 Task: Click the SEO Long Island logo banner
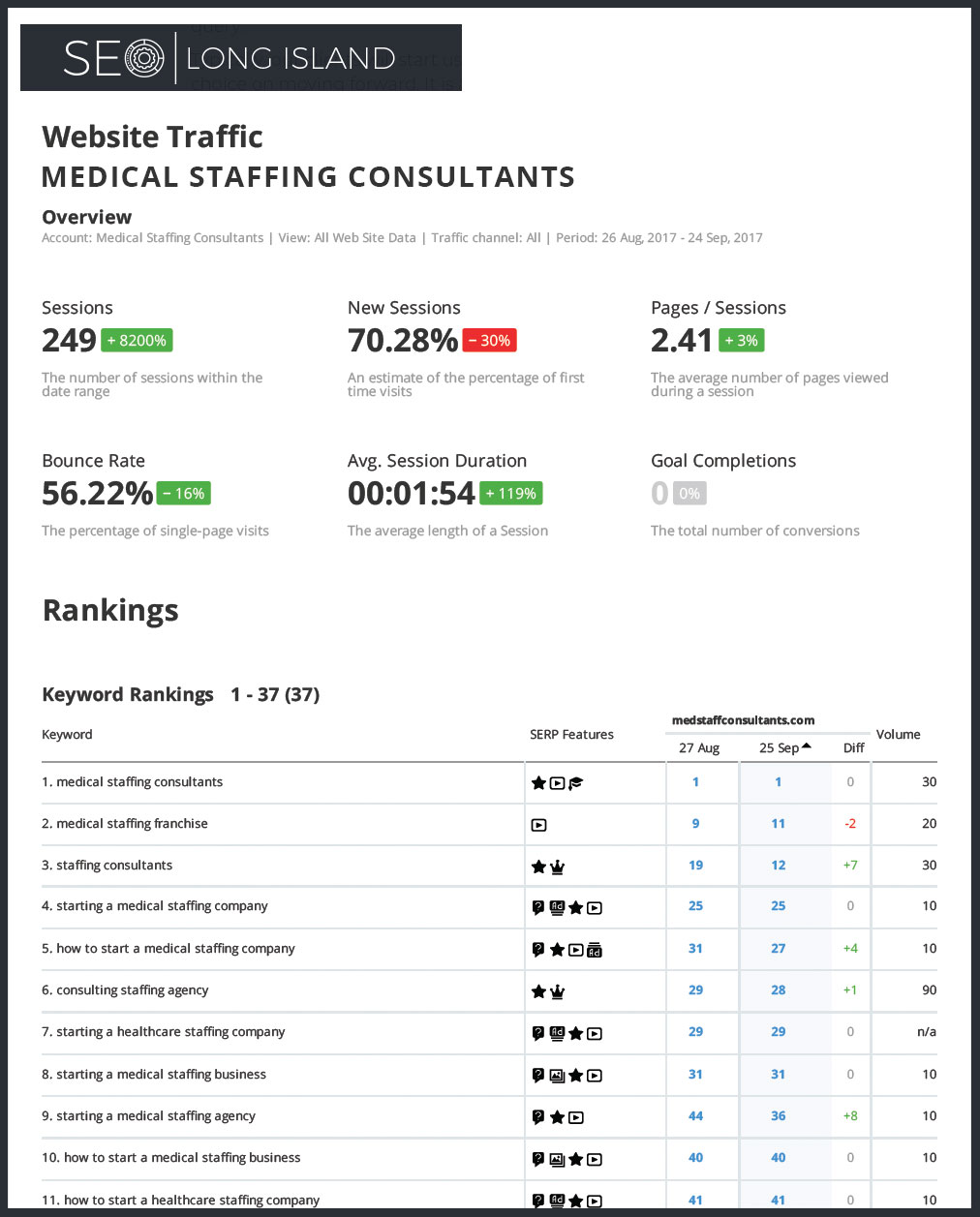pos(240,58)
